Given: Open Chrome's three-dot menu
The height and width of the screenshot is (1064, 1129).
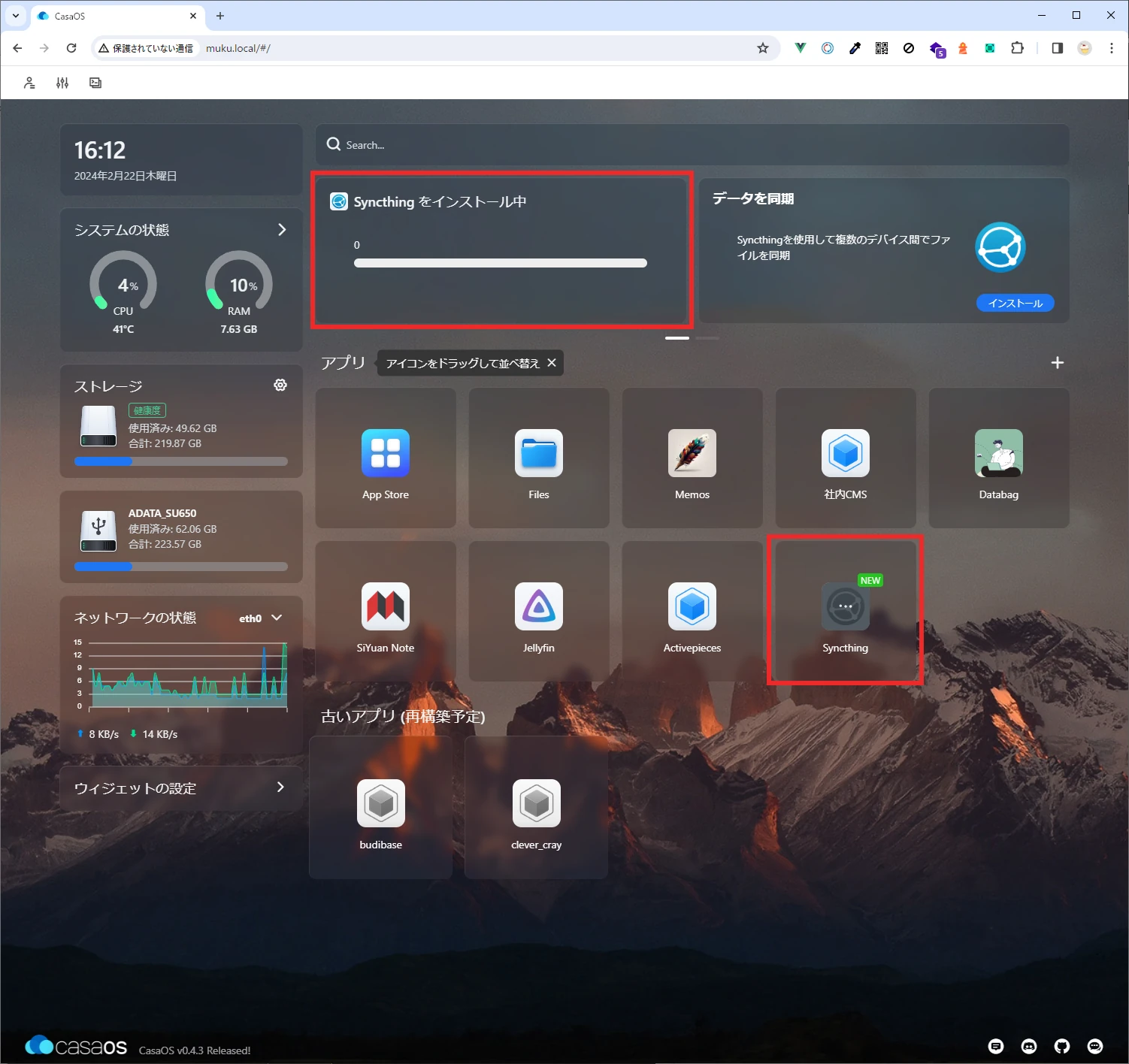Looking at the screenshot, I should pyautogui.click(x=1112, y=48).
